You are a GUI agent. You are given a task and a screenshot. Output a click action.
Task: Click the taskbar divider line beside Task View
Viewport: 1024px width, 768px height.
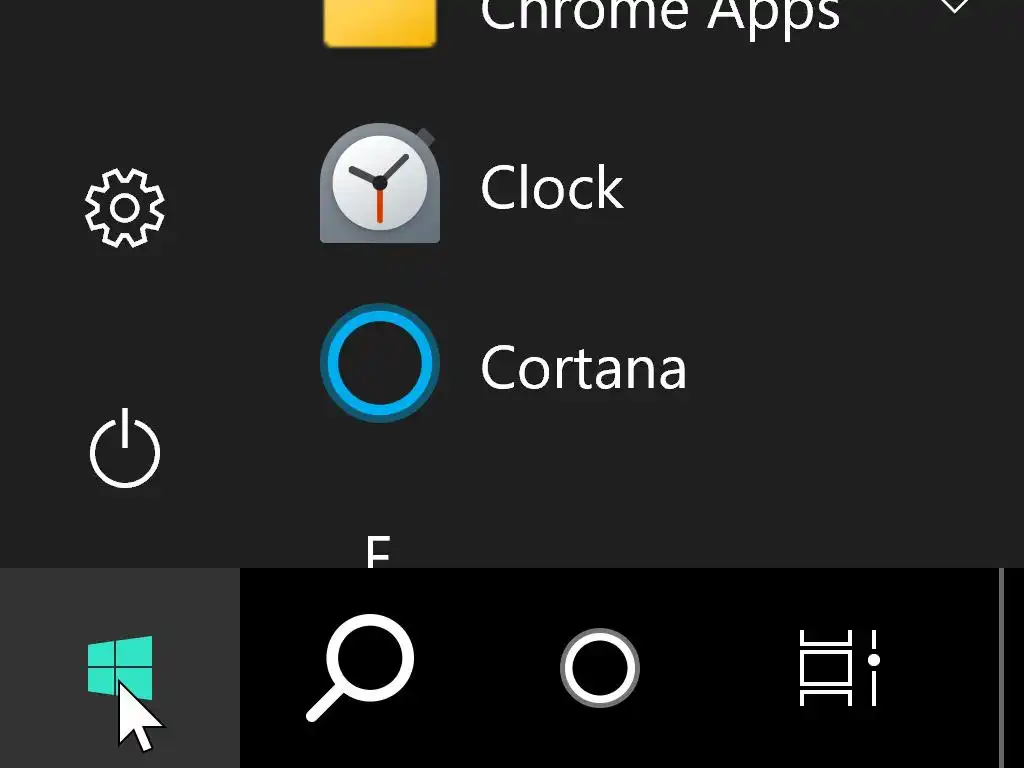tap(1000, 668)
